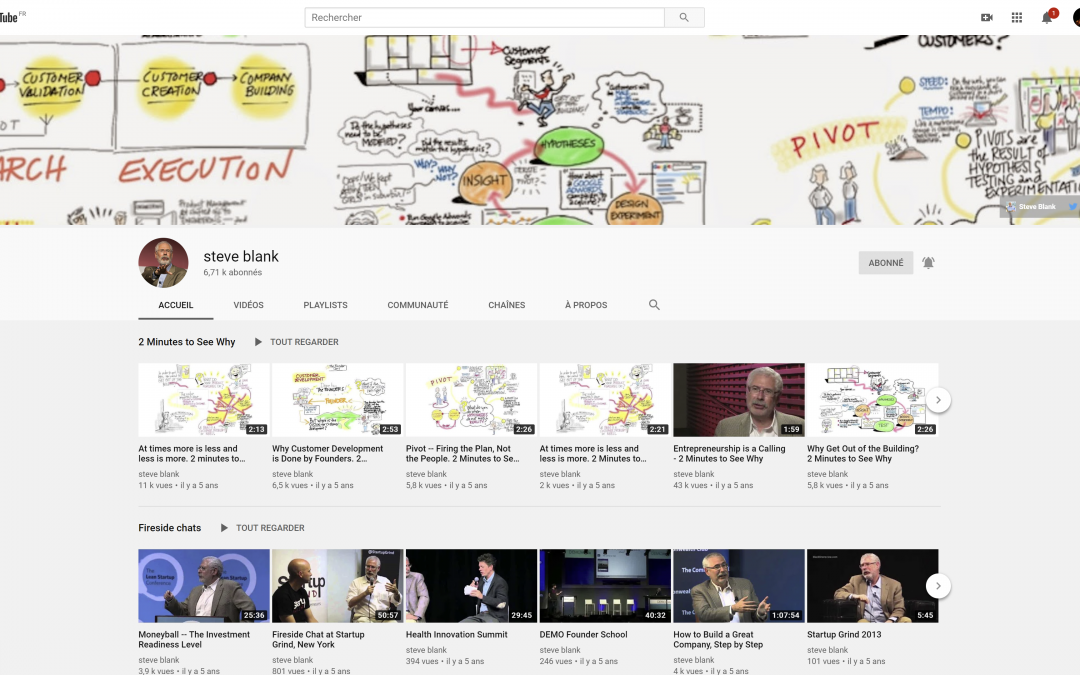Viewport: 1080px width, 675px height.
Task: Open the À propos tab
Action: tap(586, 305)
